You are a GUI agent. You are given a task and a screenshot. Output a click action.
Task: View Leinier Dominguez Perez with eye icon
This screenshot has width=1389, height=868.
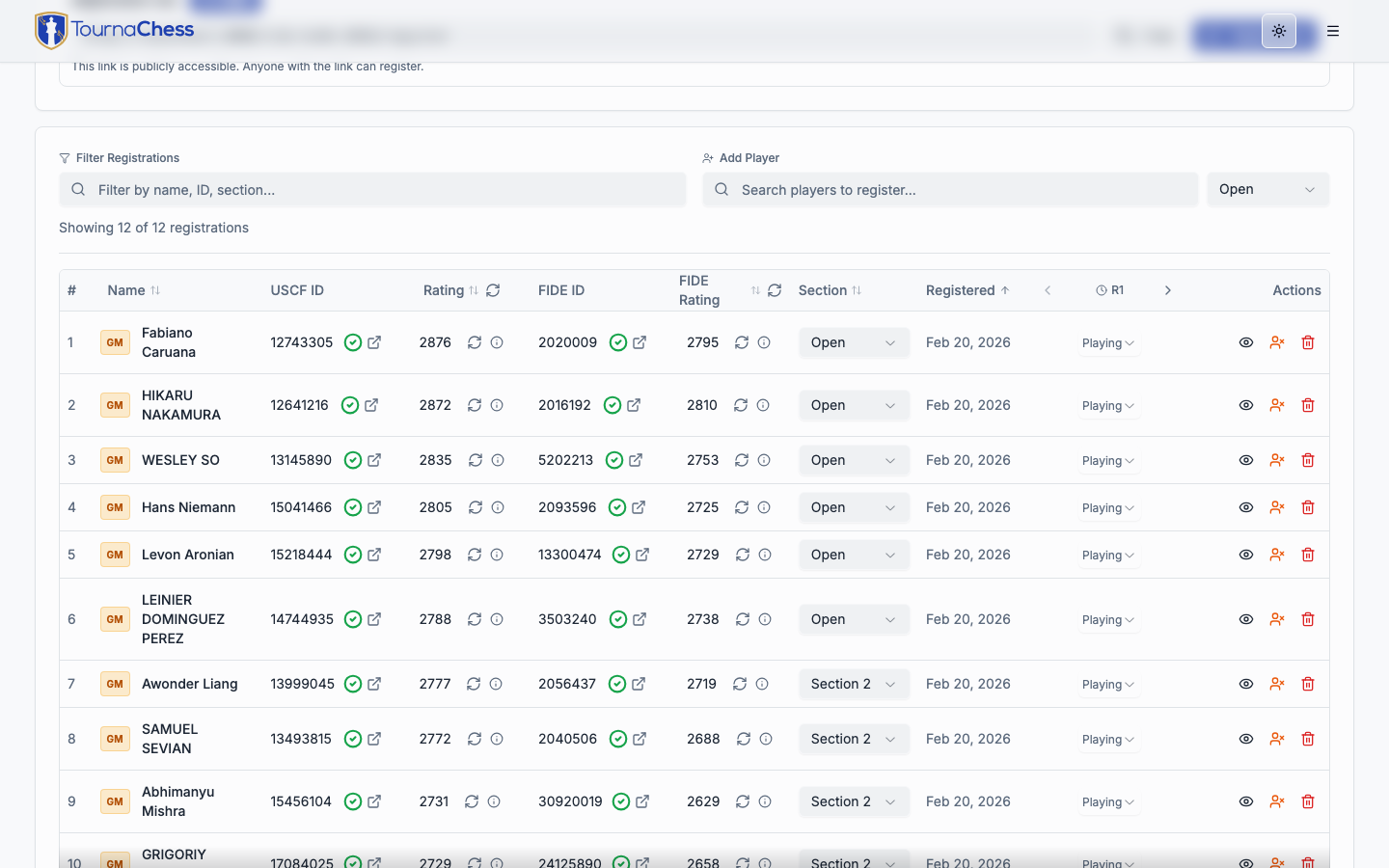[1246, 619]
